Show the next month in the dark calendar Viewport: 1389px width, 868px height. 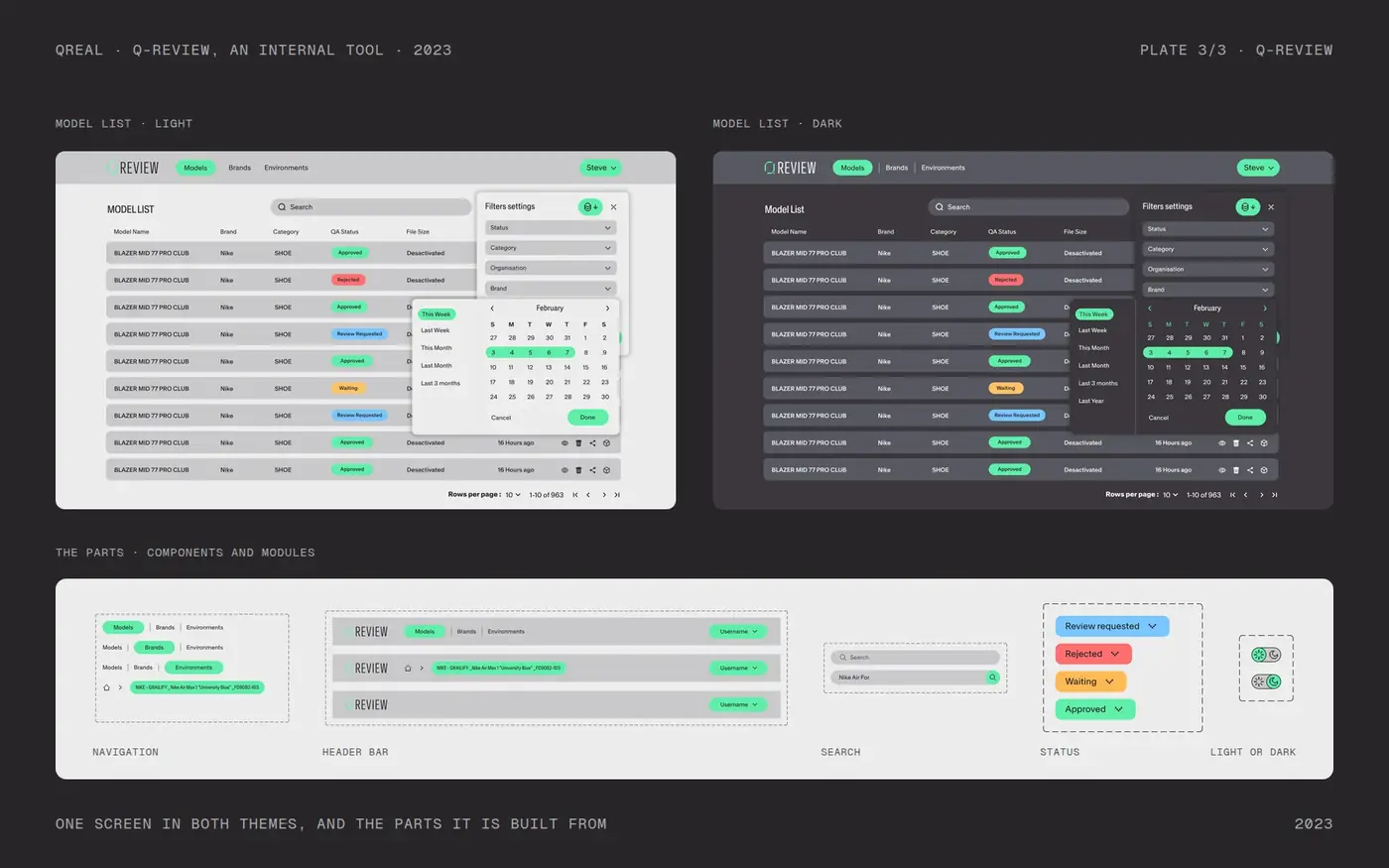click(x=1265, y=309)
